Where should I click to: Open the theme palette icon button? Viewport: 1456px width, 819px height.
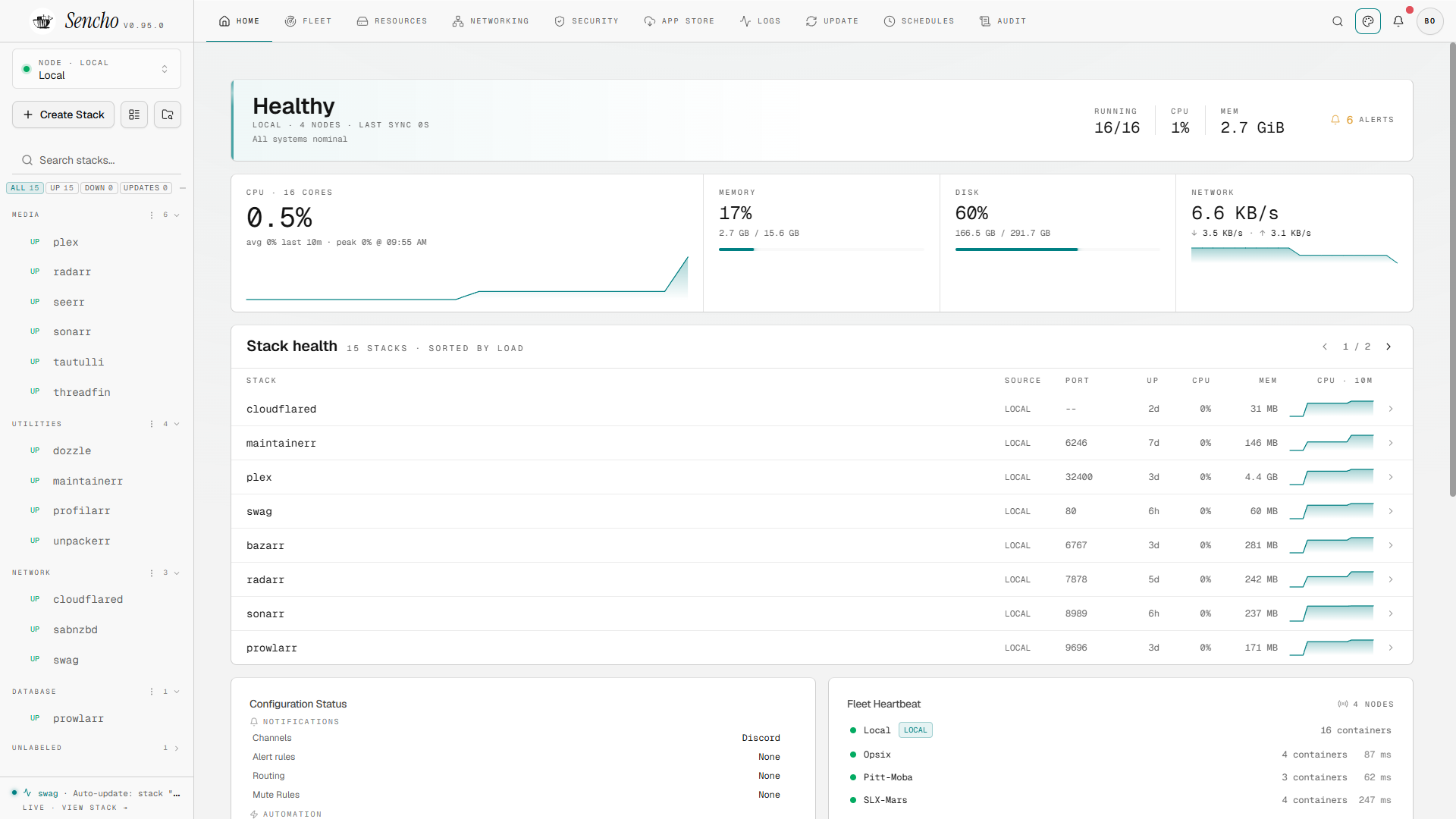click(x=1368, y=21)
